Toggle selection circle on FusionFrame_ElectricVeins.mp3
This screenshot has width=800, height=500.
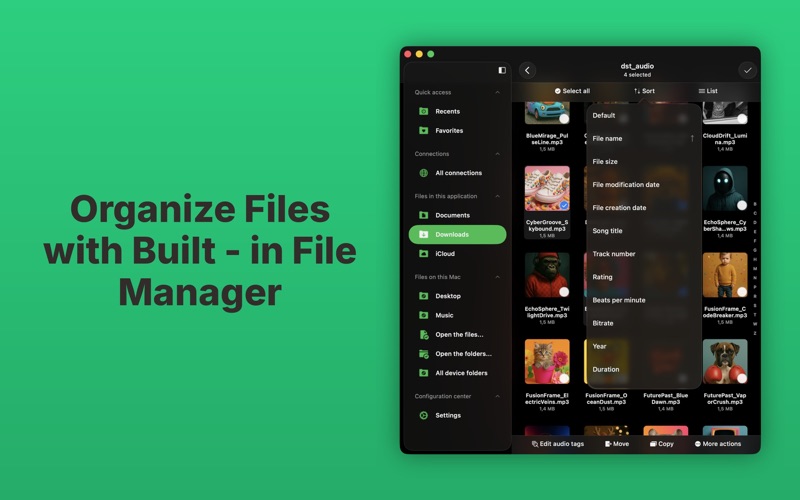(x=564, y=379)
